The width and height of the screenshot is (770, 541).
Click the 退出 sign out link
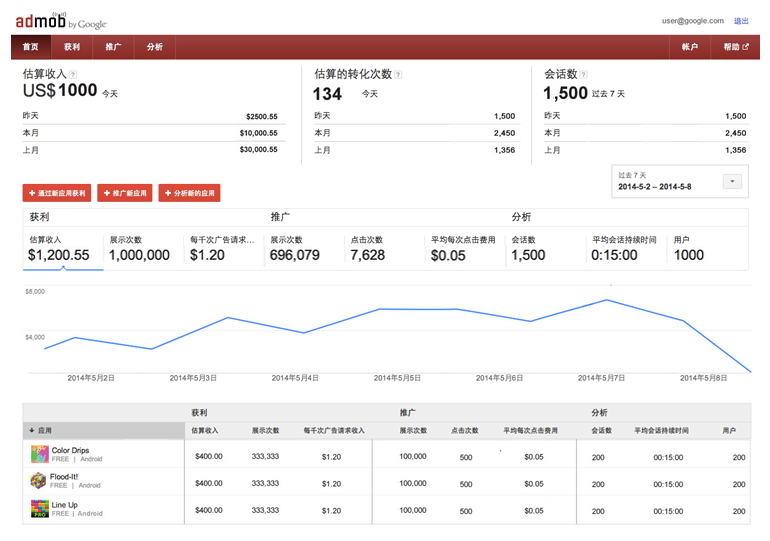pyautogui.click(x=740, y=20)
